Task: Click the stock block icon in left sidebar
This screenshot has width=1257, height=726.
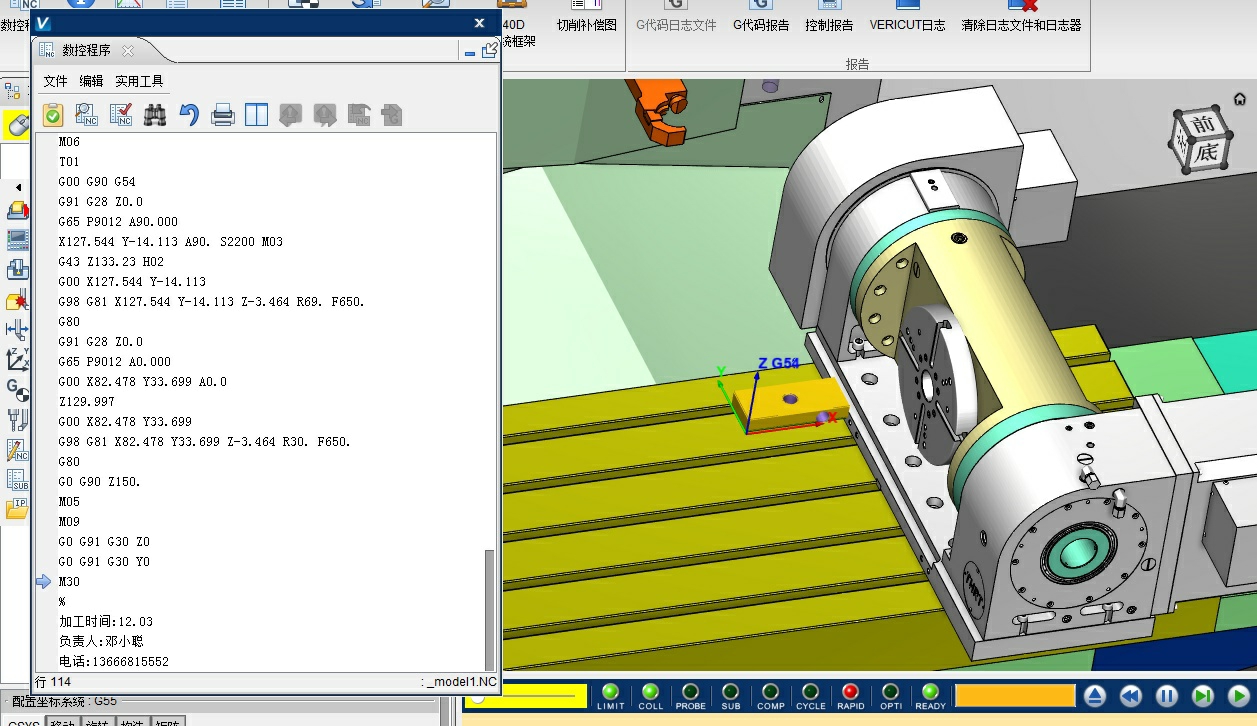Action: pos(17,210)
